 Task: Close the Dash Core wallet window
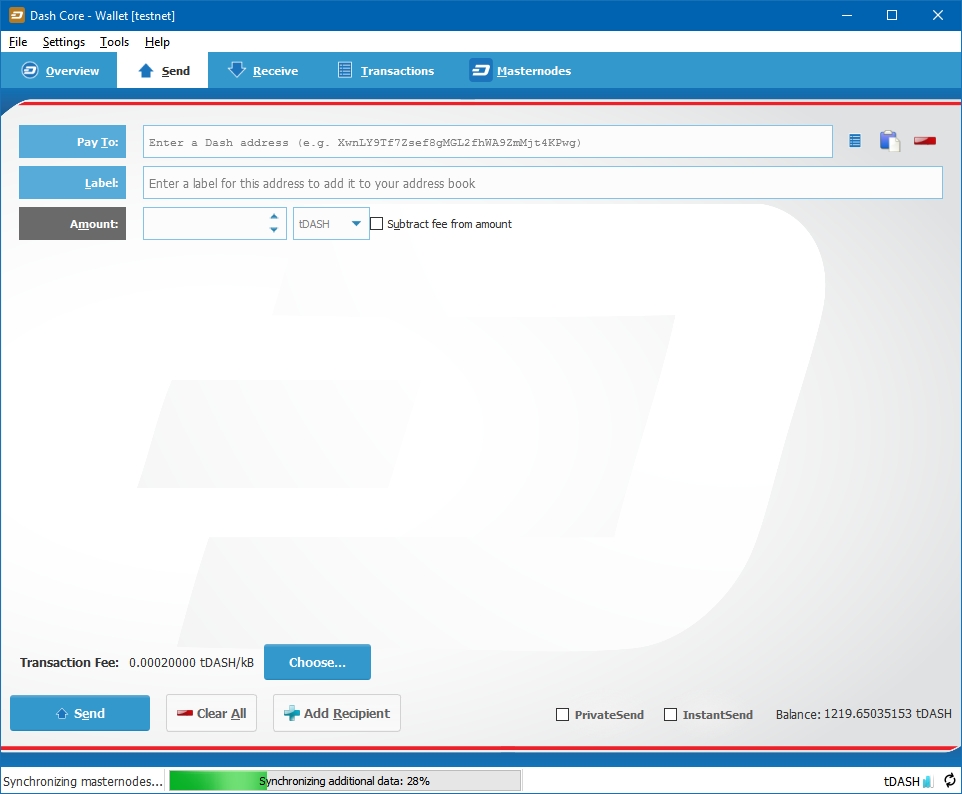coord(938,15)
